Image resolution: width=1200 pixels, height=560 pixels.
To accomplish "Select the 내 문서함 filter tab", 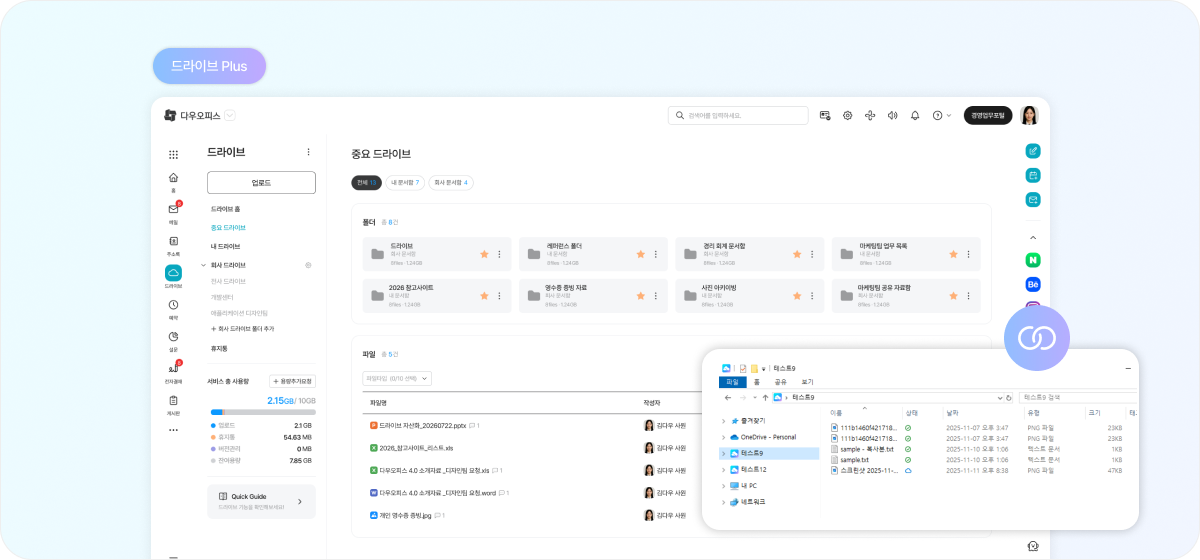I will pyautogui.click(x=405, y=183).
